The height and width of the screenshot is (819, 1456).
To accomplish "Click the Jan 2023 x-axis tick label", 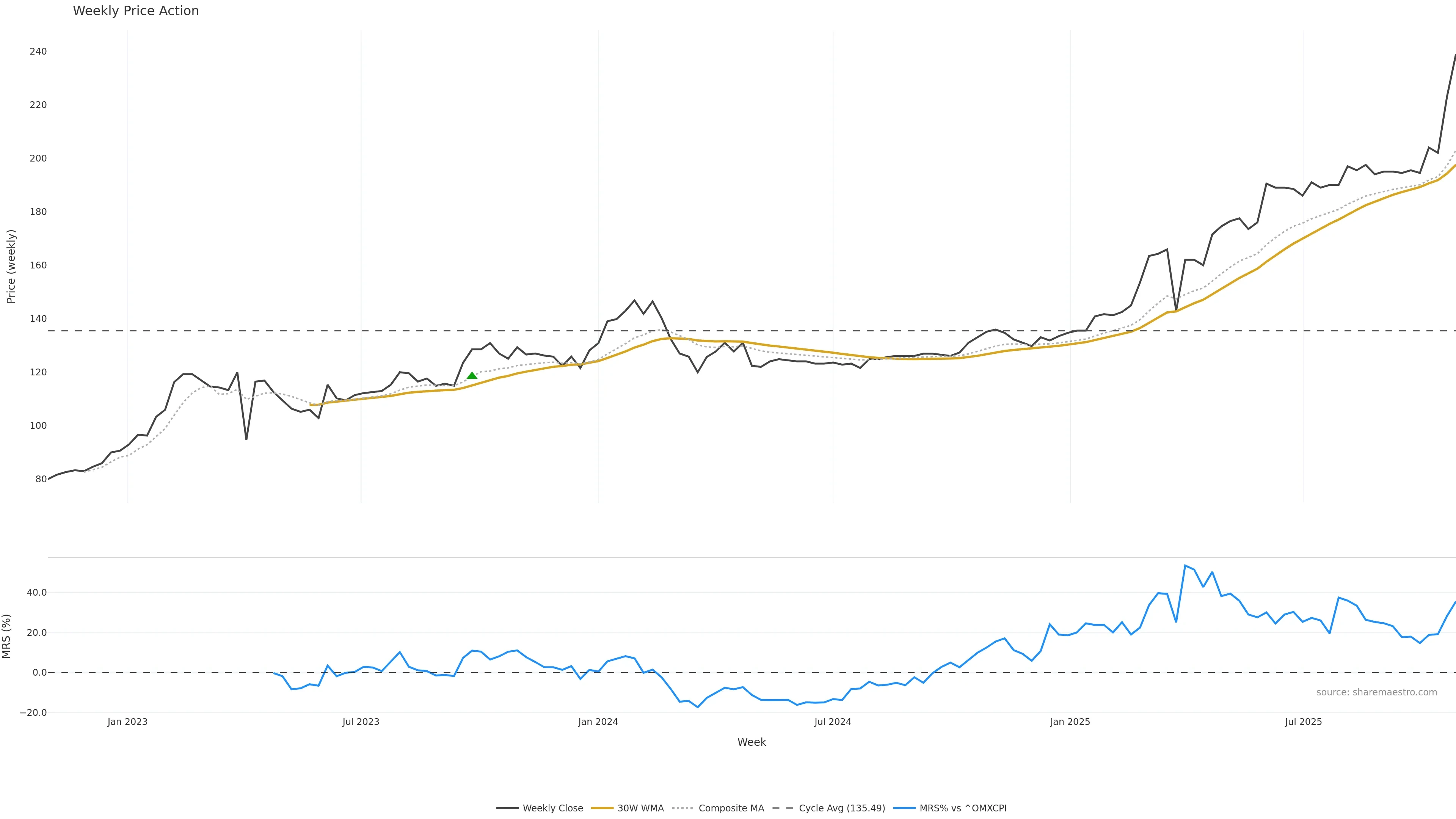I will 127,722.
